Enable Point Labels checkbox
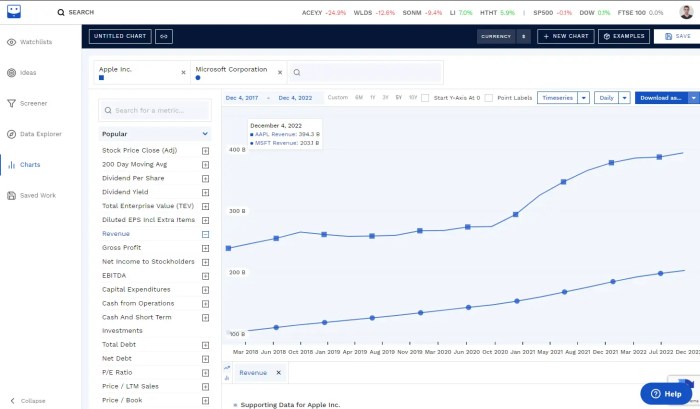This screenshot has height=409, width=700. point(489,98)
